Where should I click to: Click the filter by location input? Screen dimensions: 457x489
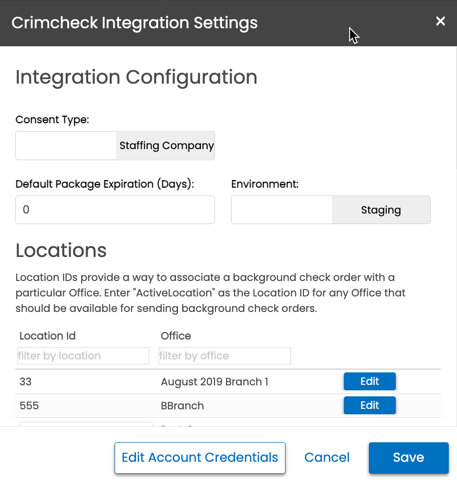83,356
